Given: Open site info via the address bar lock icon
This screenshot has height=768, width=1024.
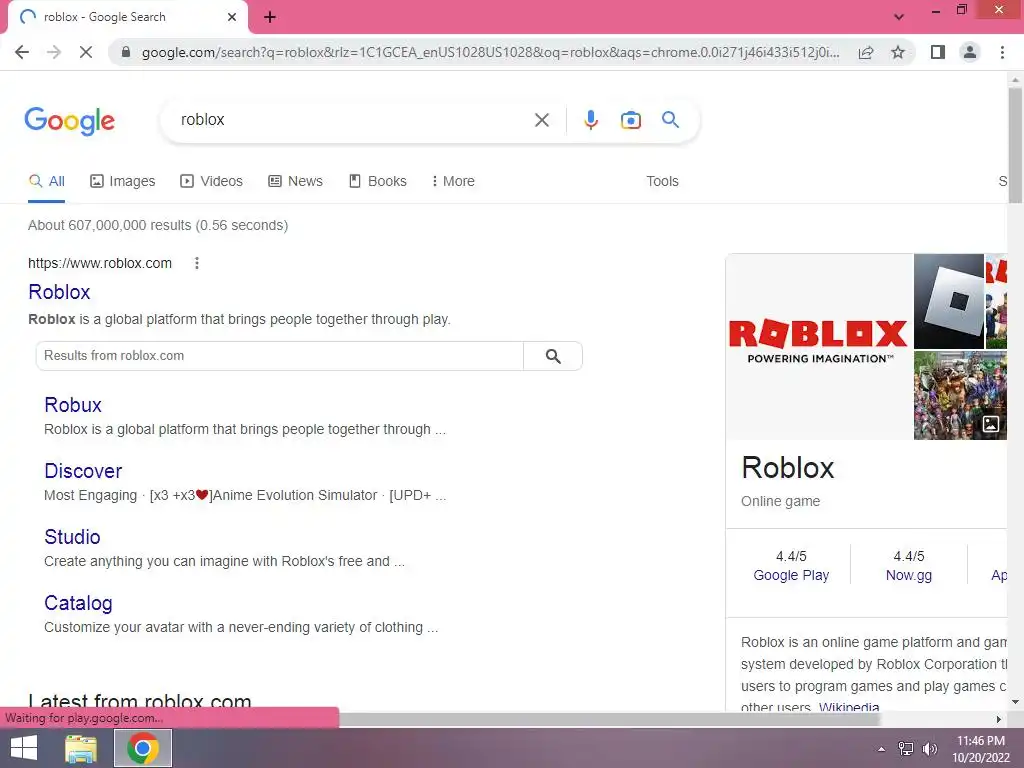Looking at the screenshot, I should click(126, 52).
